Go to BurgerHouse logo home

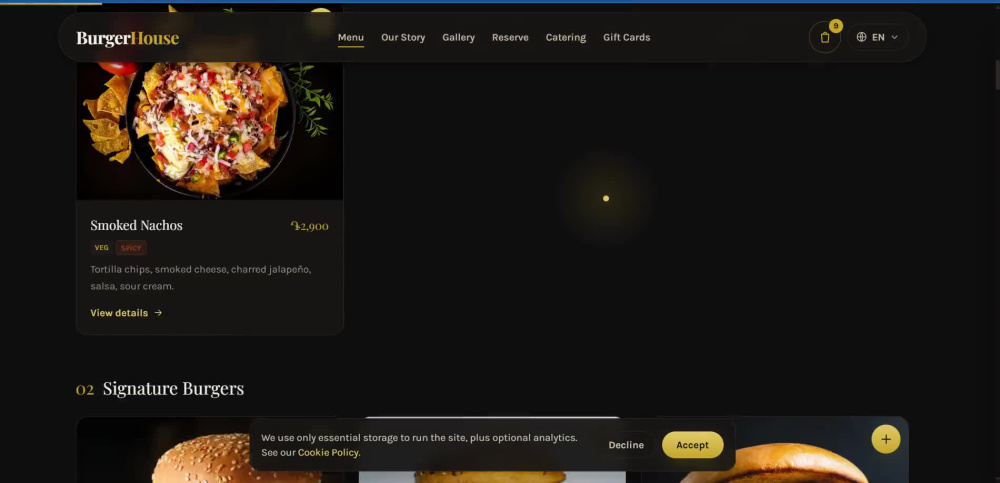point(128,38)
